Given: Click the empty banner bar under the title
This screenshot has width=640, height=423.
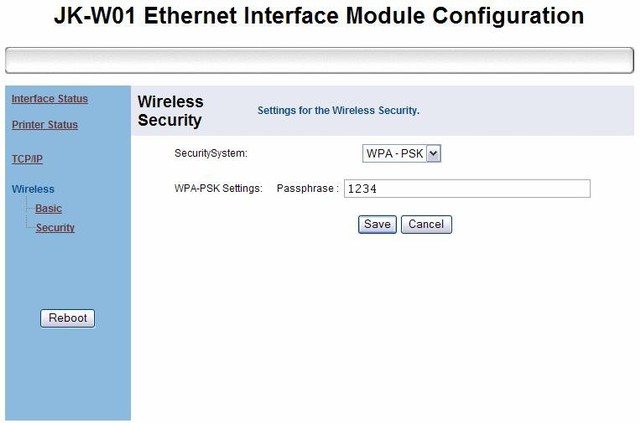Looking at the screenshot, I should (x=319, y=60).
